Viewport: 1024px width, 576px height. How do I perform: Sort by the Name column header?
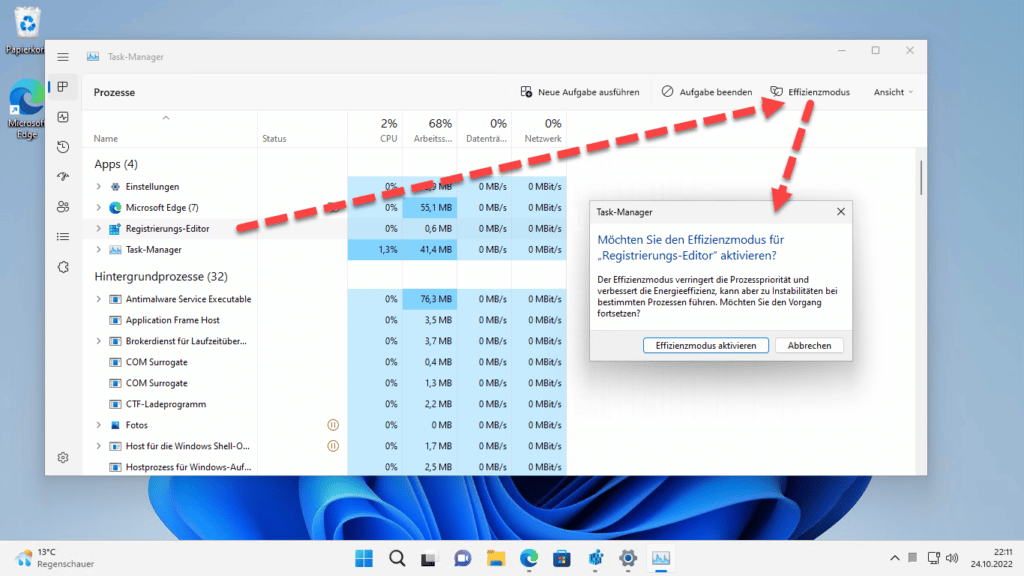click(106, 138)
